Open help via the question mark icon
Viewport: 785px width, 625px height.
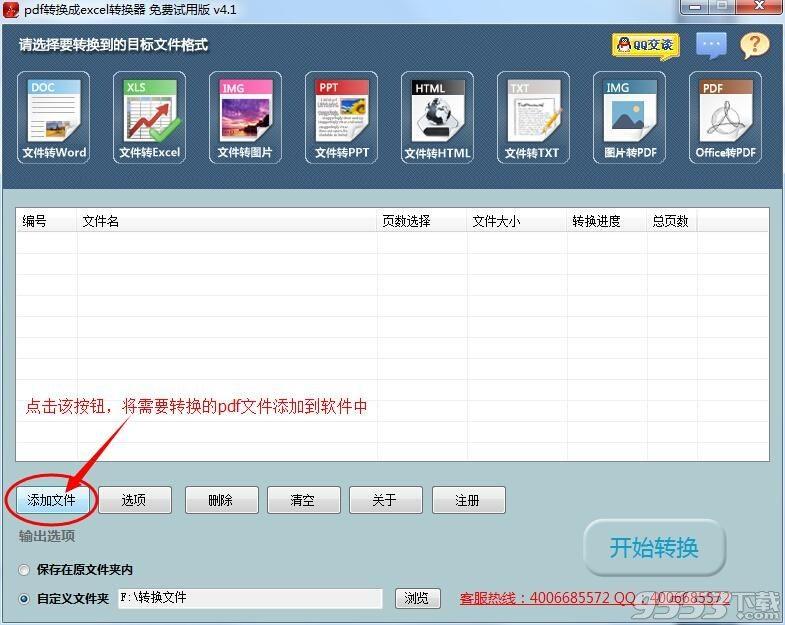pyautogui.click(x=754, y=46)
